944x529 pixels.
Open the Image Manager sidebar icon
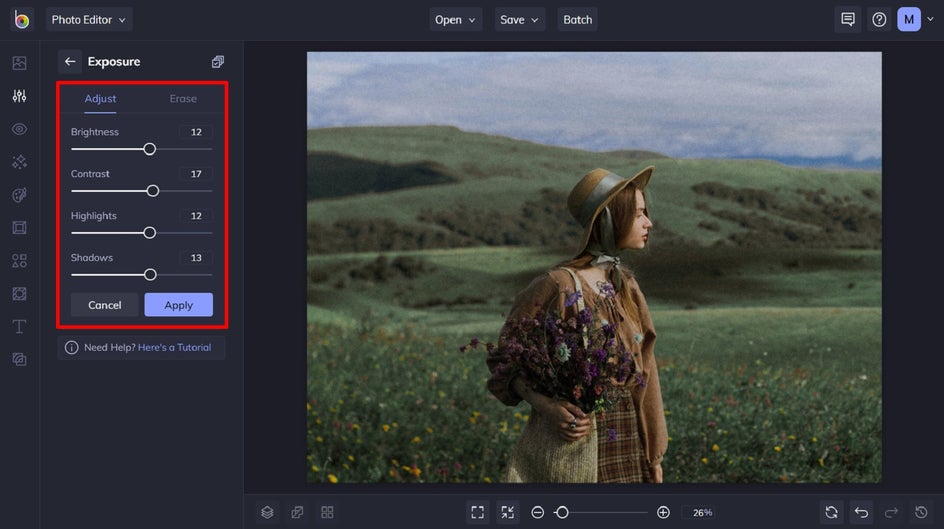click(x=19, y=63)
